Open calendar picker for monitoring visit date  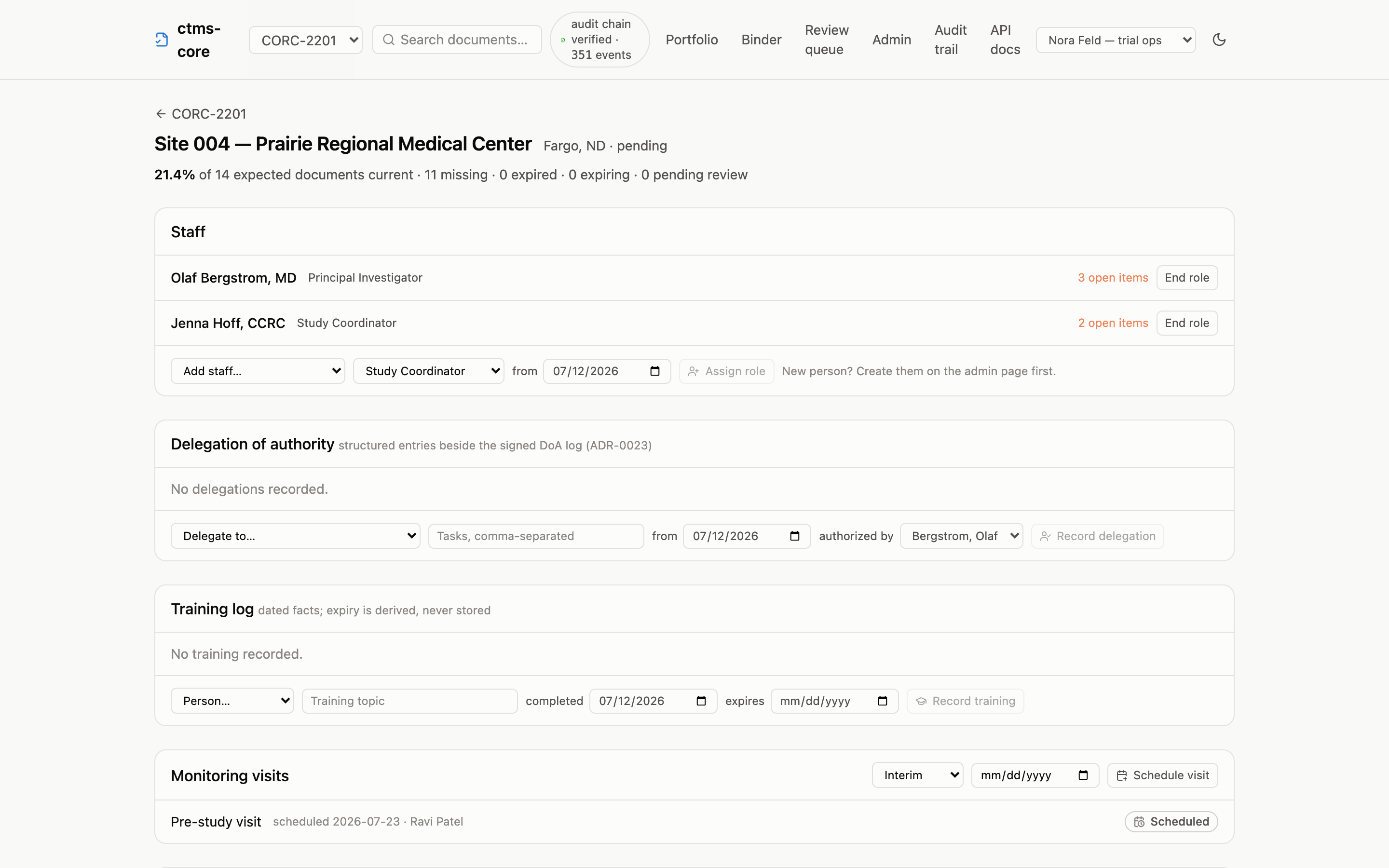coord(1083,775)
